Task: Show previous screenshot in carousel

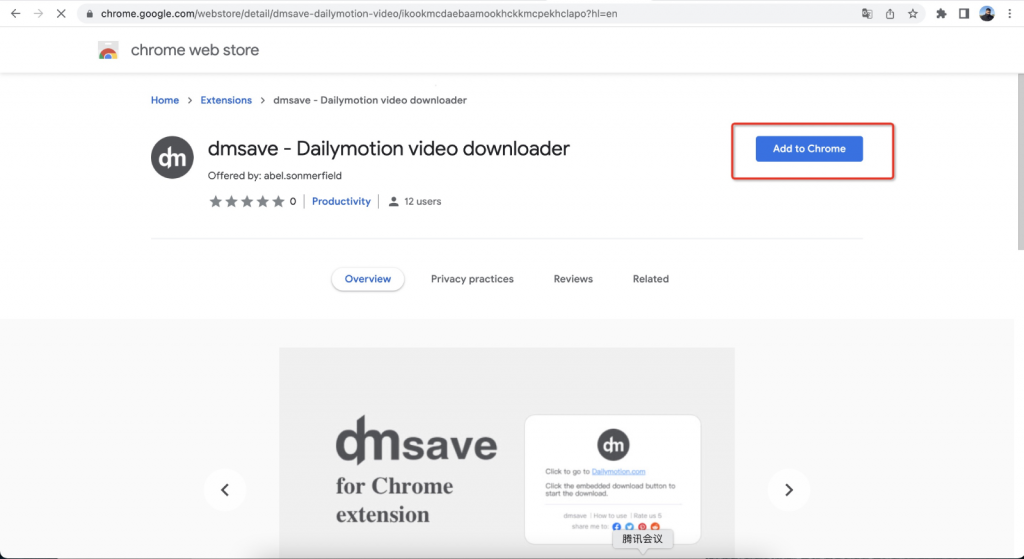Action: point(225,490)
